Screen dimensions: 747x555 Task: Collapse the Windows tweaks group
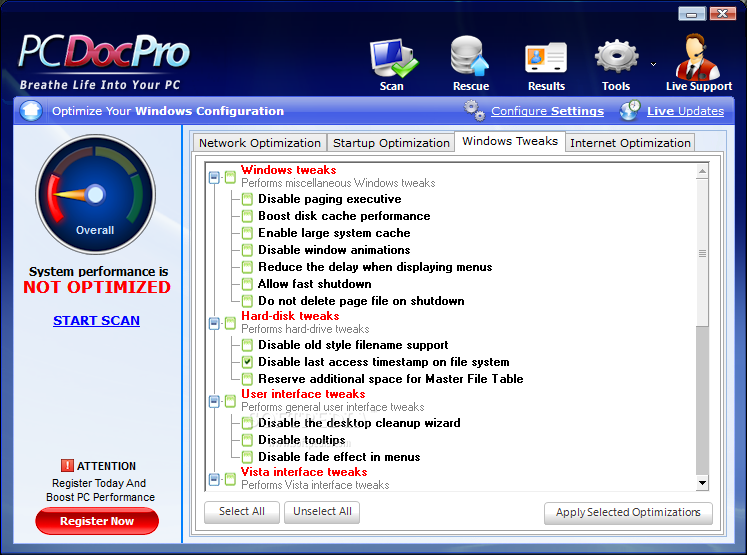click(x=214, y=178)
